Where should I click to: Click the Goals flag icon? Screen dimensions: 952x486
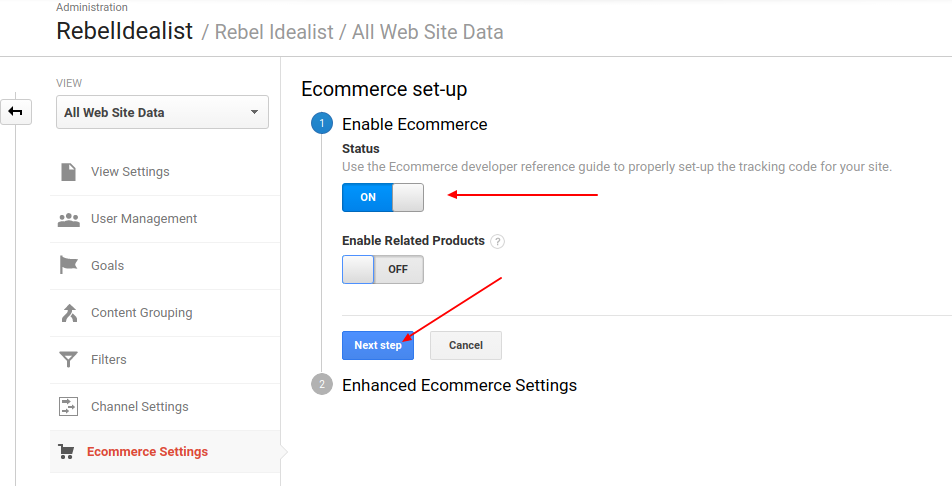tap(68, 266)
